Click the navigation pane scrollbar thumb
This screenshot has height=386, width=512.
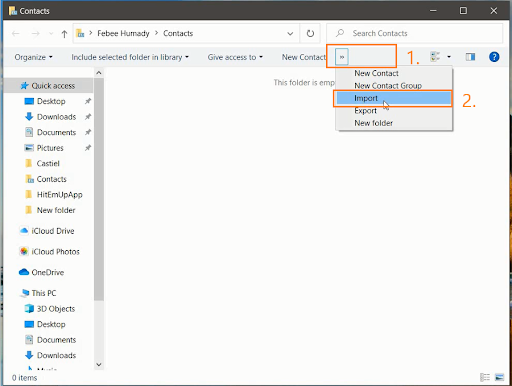(99, 189)
